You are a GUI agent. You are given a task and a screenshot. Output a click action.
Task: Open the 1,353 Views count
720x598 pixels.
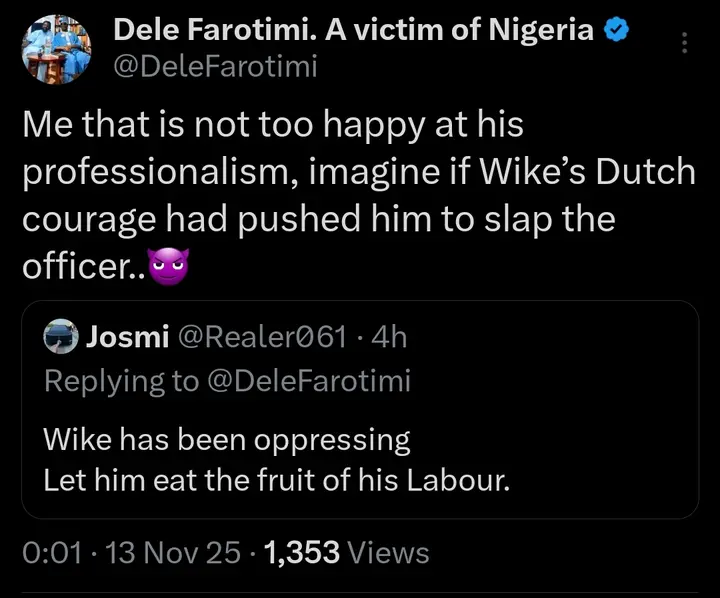coord(345,551)
